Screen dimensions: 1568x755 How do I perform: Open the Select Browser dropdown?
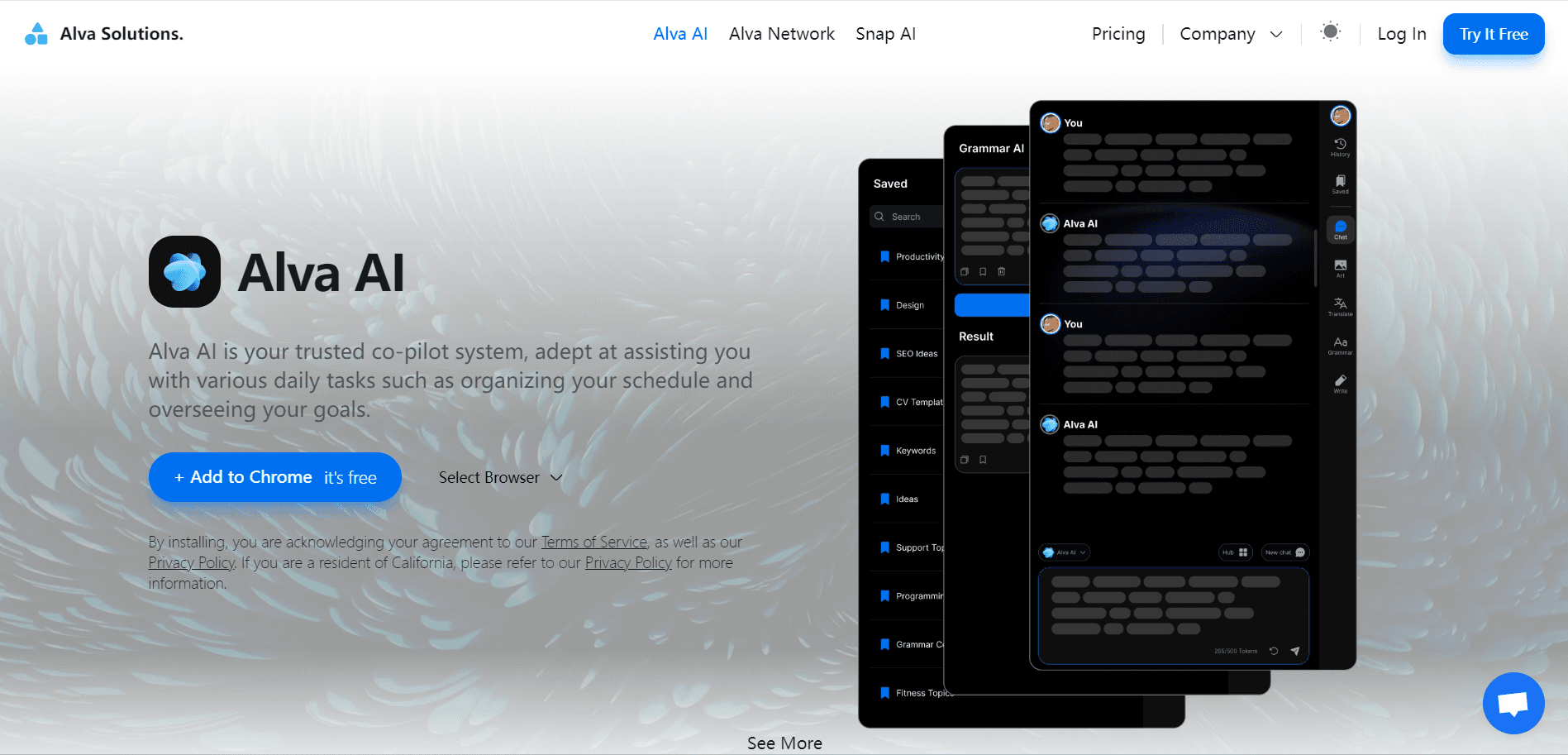pyautogui.click(x=501, y=477)
